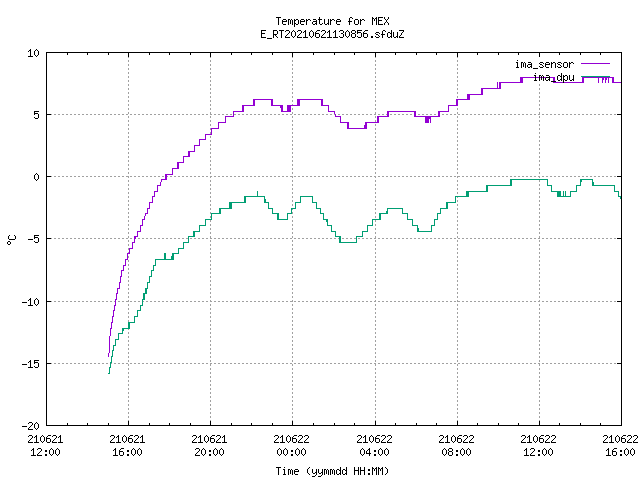
Task: Click the x-axis title 'Time (yymmdd HH:MM)'
Action: point(332,471)
